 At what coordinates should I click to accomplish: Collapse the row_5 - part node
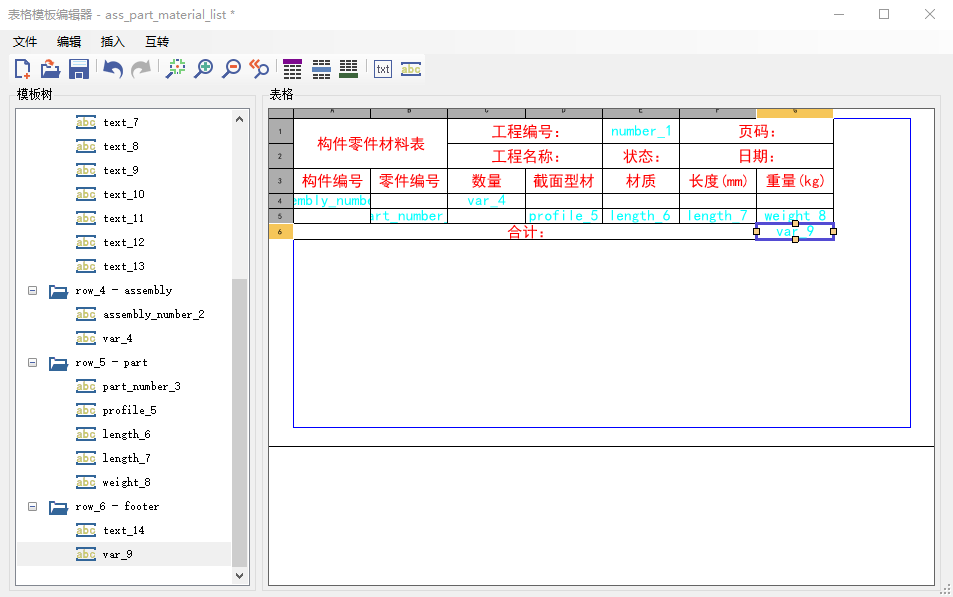click(x=33, y=363)
